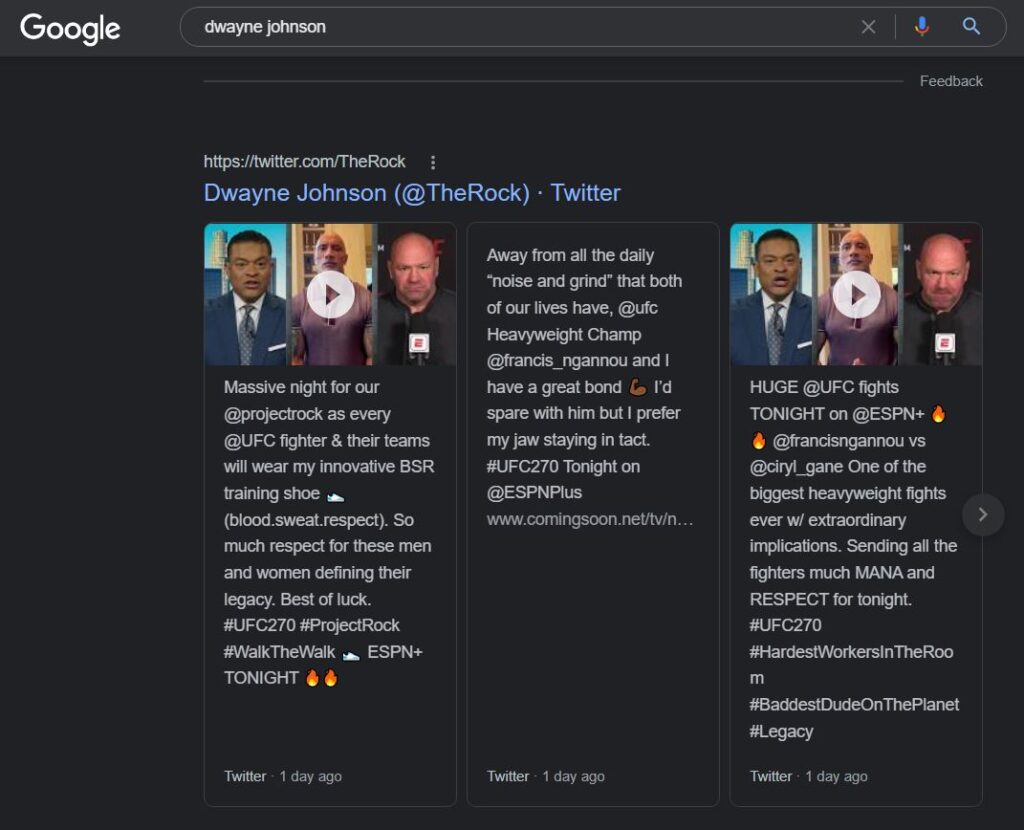Open the comingsoon.net link in the middle tweet
Viewport: 1024px width, 830px height.
click(590, 519)
